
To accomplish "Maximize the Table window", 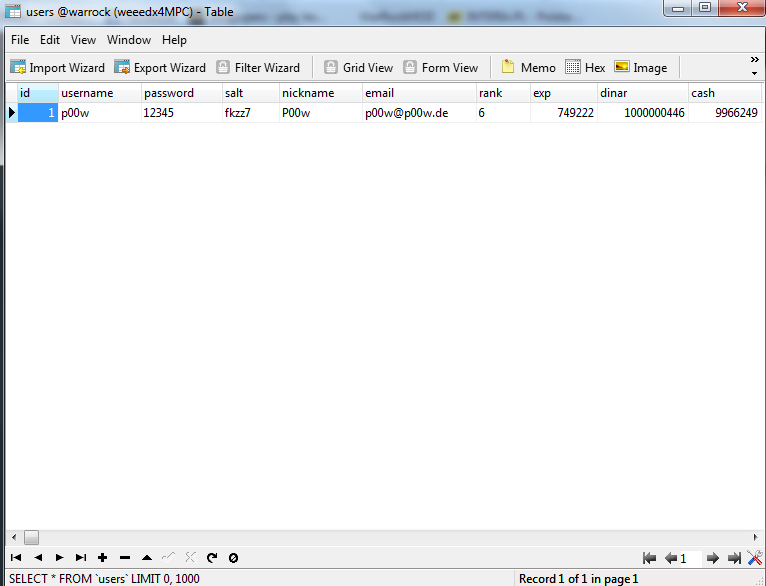I will click(x=705, y=7).
